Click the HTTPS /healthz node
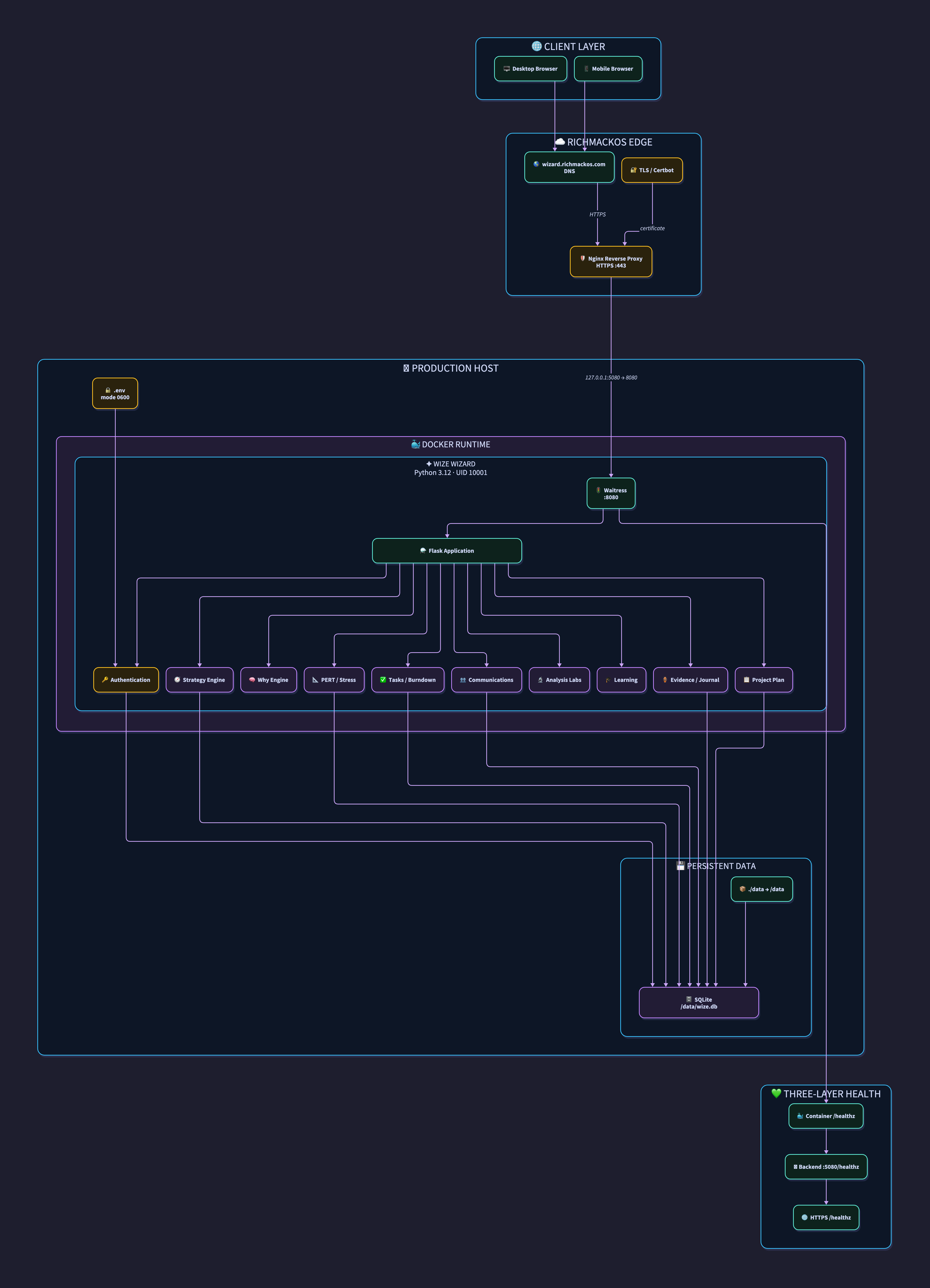930x1288 pixels. 826,1218
